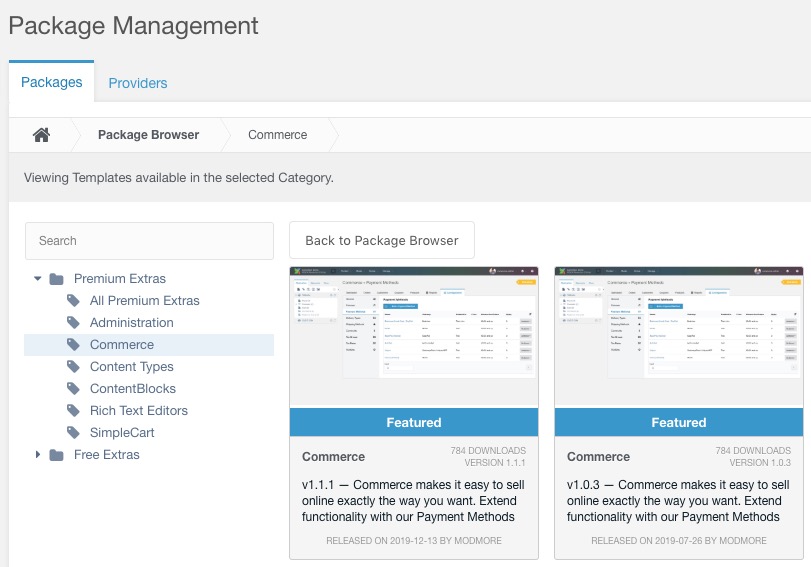Click the v1.0.3 Commerce description text
Image resolution: width=811 pixels, height=567 pixels.
678,501
